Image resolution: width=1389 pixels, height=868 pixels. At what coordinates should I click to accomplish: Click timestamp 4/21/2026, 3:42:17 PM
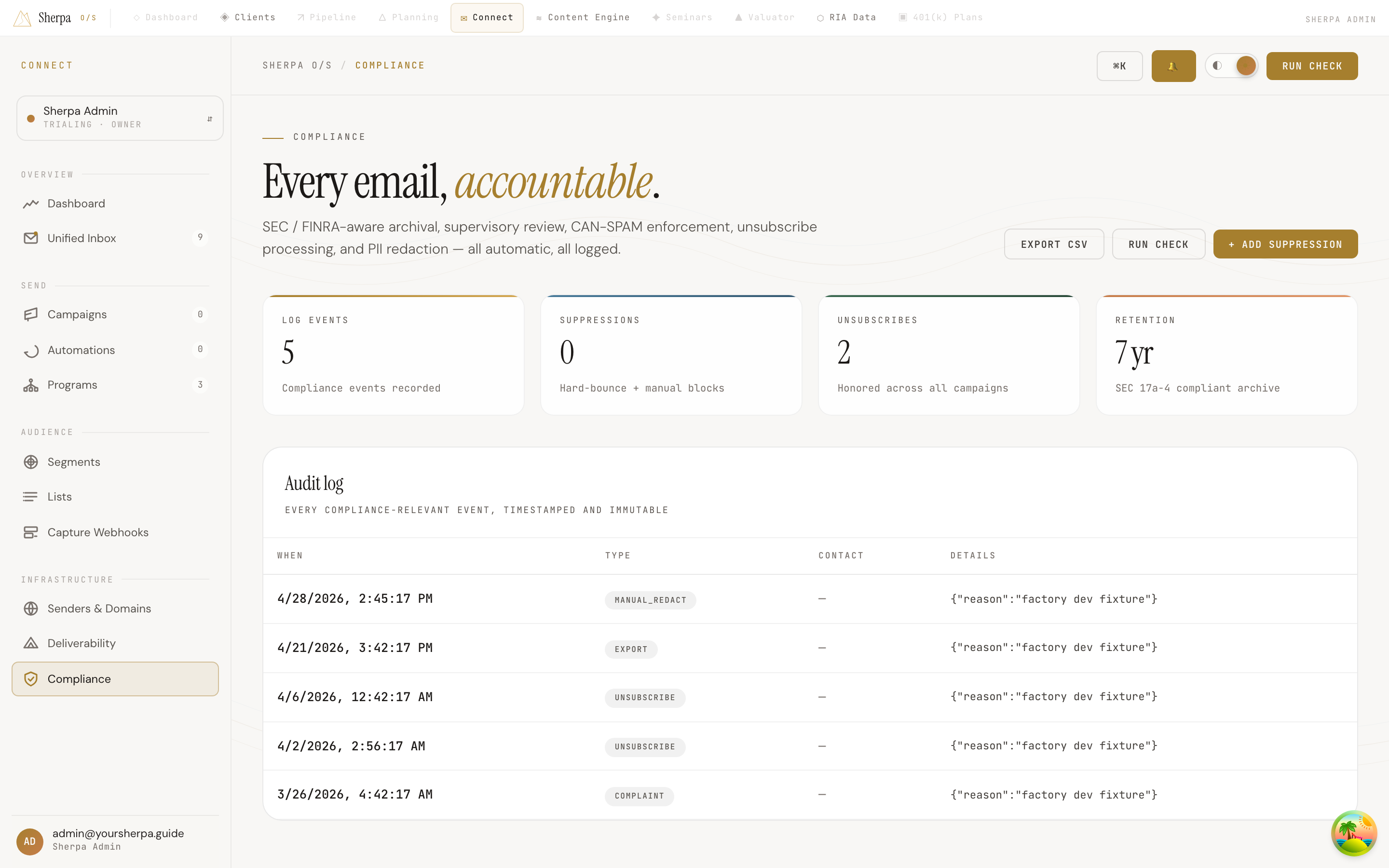pyautogui.click(x=354, y=648)
